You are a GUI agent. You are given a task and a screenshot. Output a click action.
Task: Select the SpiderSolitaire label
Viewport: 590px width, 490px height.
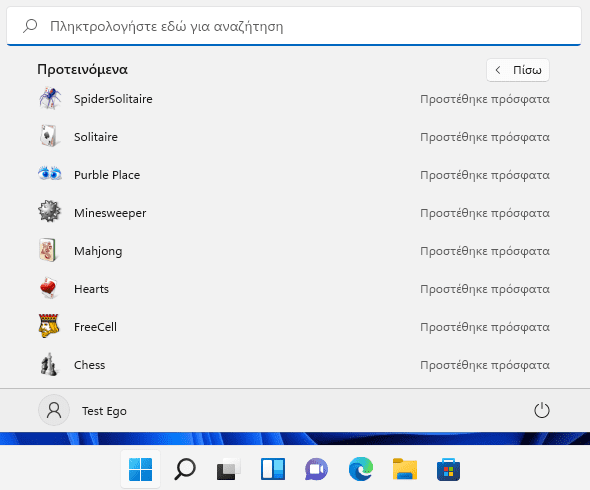[113, 99]
